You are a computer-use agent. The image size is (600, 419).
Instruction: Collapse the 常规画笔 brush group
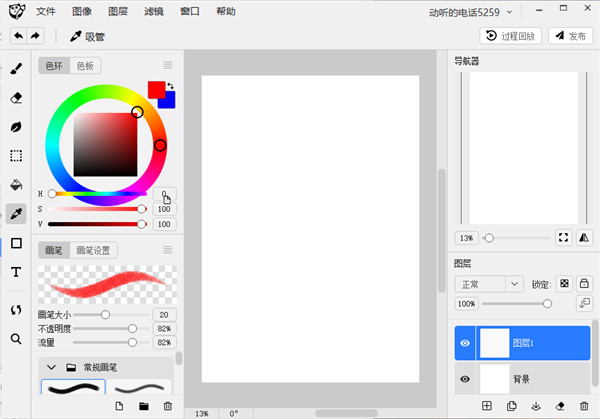coord(51,367)
